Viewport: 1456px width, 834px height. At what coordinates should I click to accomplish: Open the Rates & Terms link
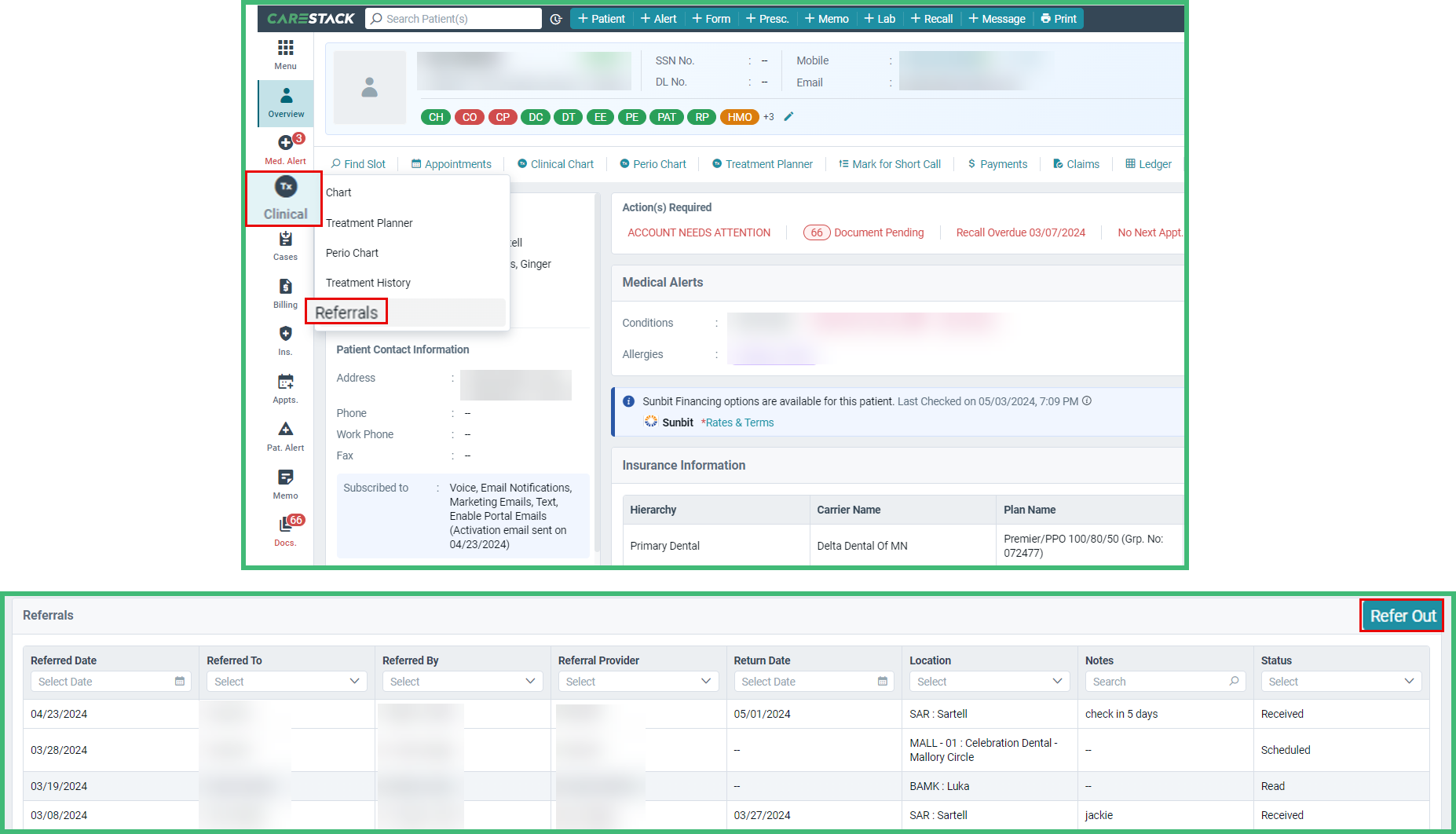coord(737,422)
